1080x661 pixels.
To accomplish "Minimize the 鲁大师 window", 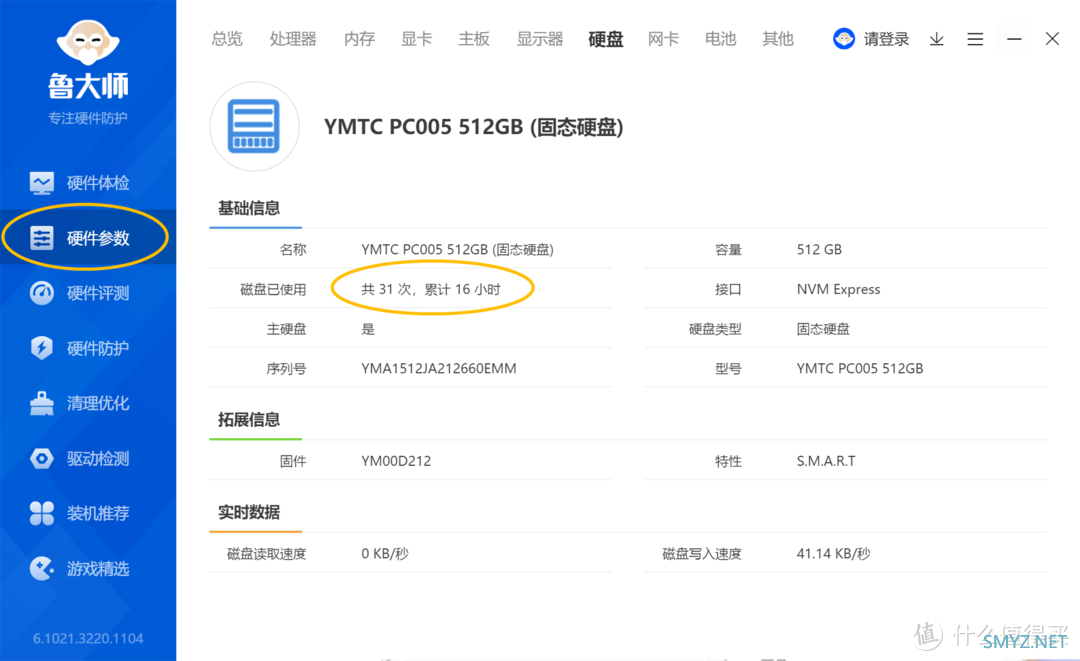I will coord(1014,39).
